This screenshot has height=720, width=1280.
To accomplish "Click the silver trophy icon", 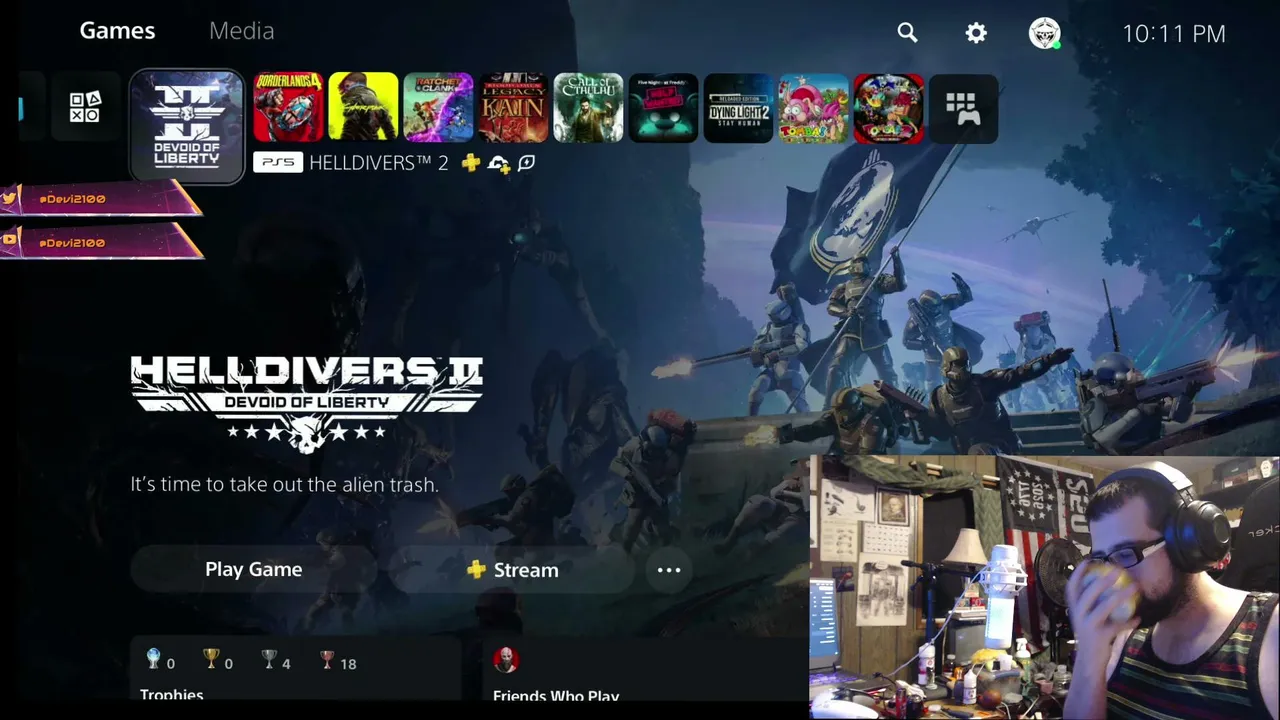I will click(x=269, y=658).
